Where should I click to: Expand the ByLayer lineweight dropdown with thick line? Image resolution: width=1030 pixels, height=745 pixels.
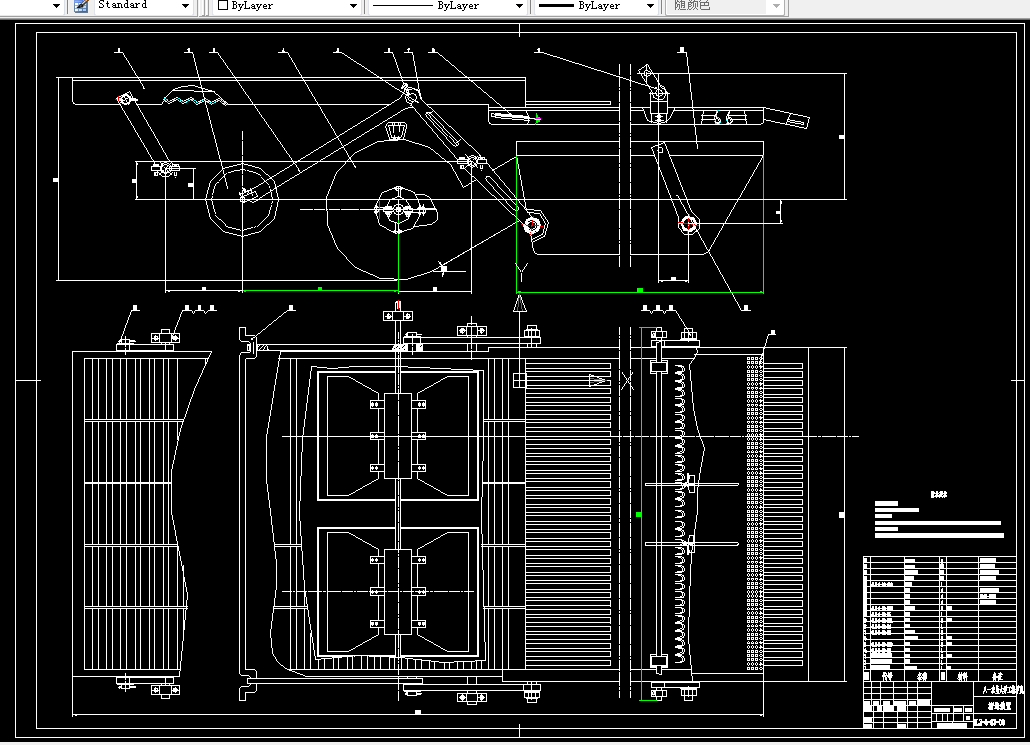click(650, 6)
